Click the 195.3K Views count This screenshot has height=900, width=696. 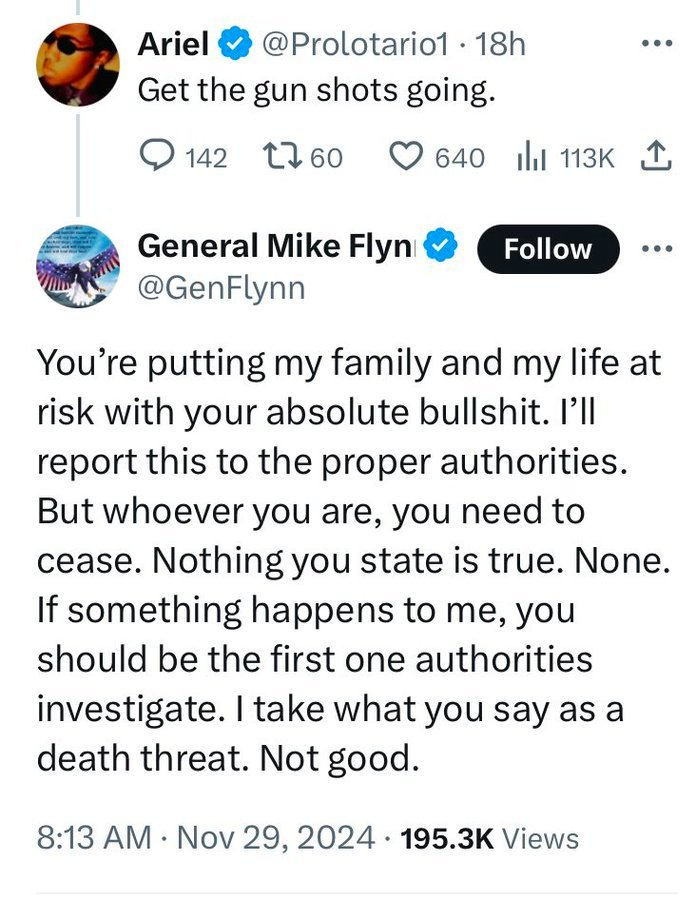coord(488,837)
